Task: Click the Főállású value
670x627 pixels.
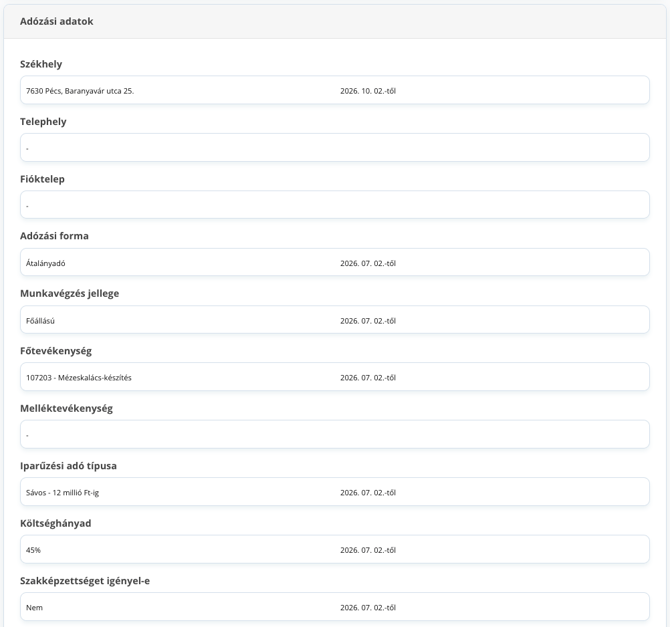Action: tap(40, 321)
